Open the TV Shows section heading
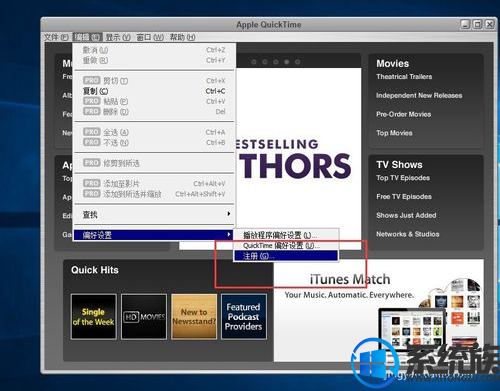Image resolution: width=500 pixels, height=391 pixels. coord(399,165)
